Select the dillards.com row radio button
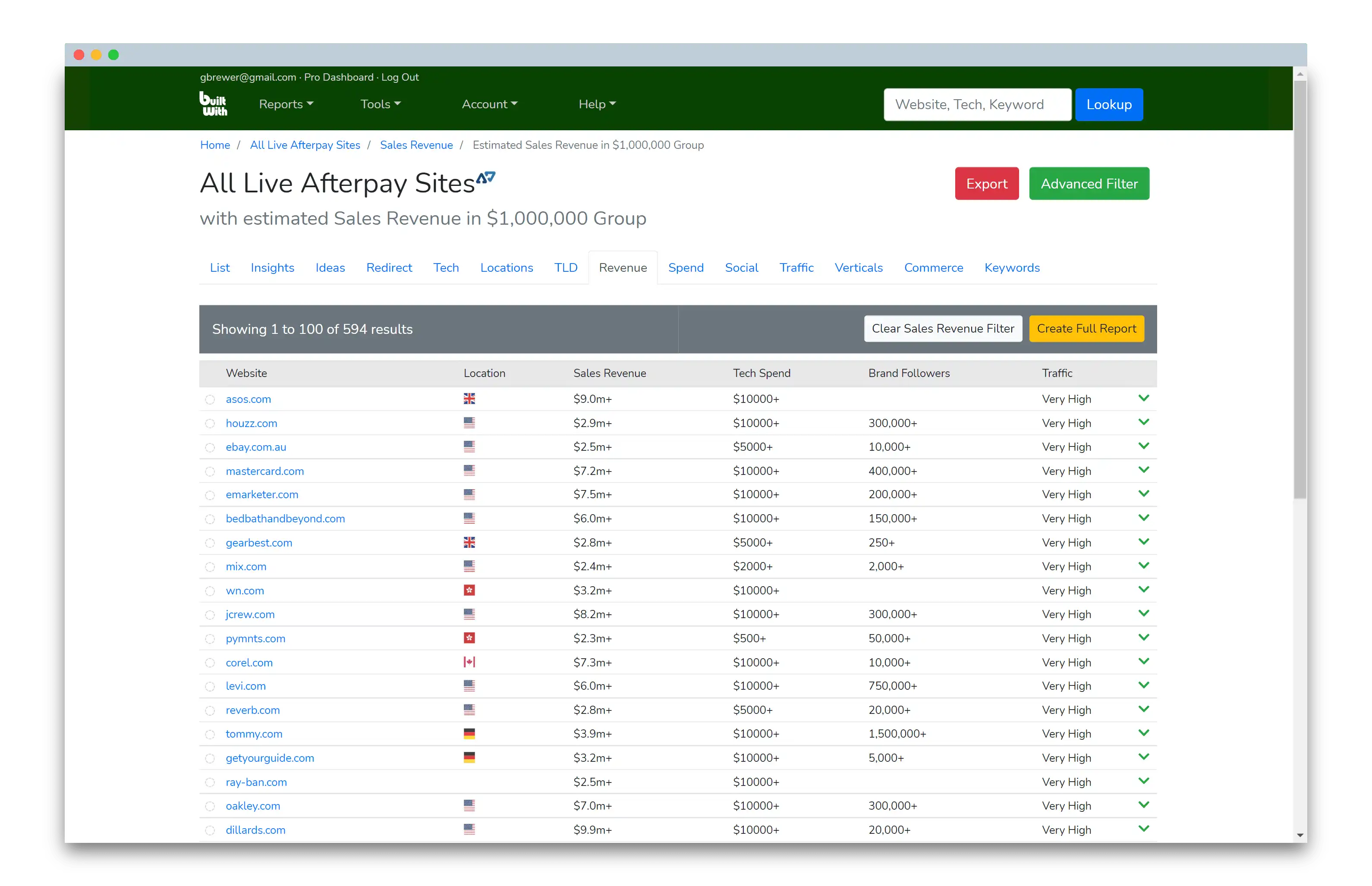This screenshot has height=886, width=1372. pos(210,831)
